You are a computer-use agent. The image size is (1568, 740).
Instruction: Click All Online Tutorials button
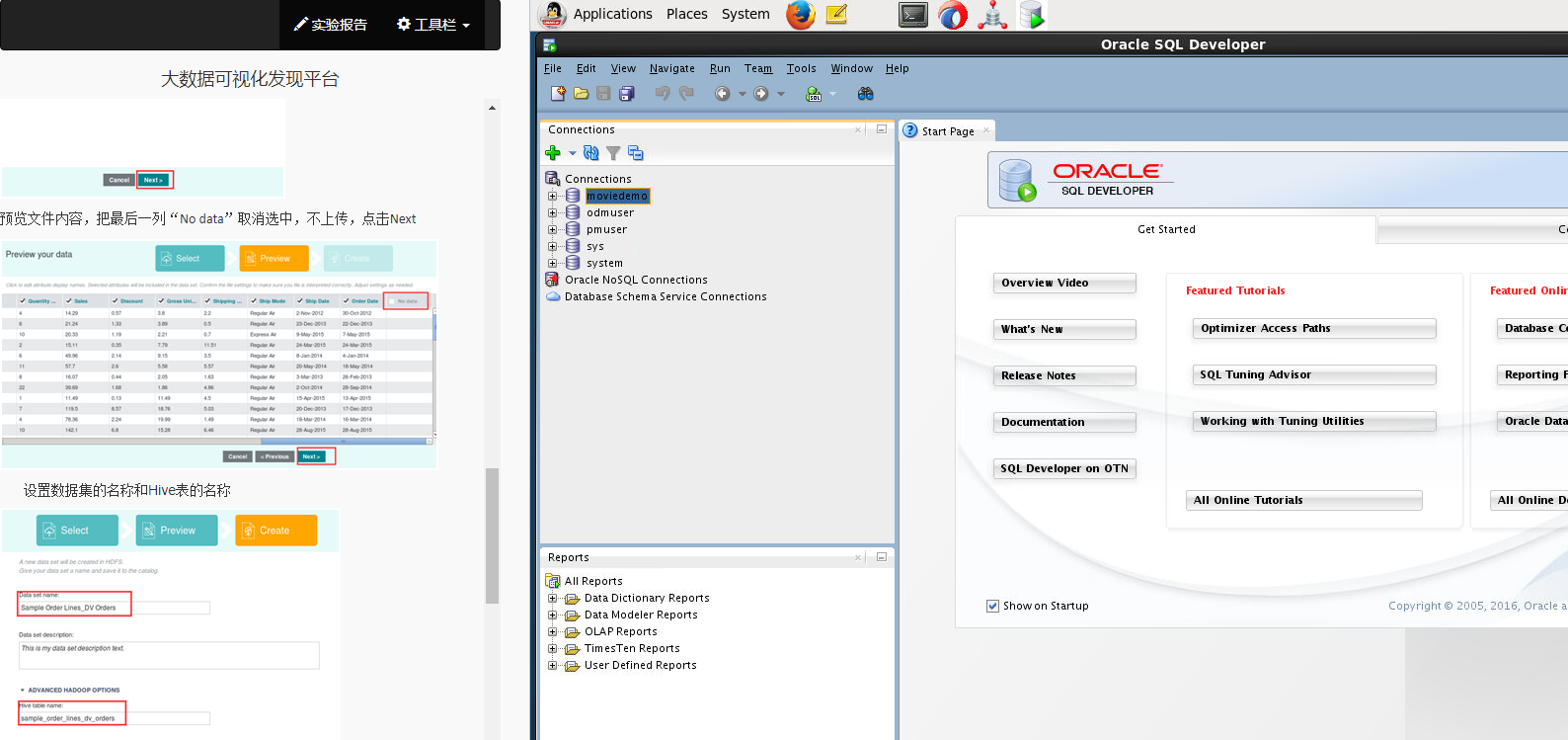[1304, 500]
